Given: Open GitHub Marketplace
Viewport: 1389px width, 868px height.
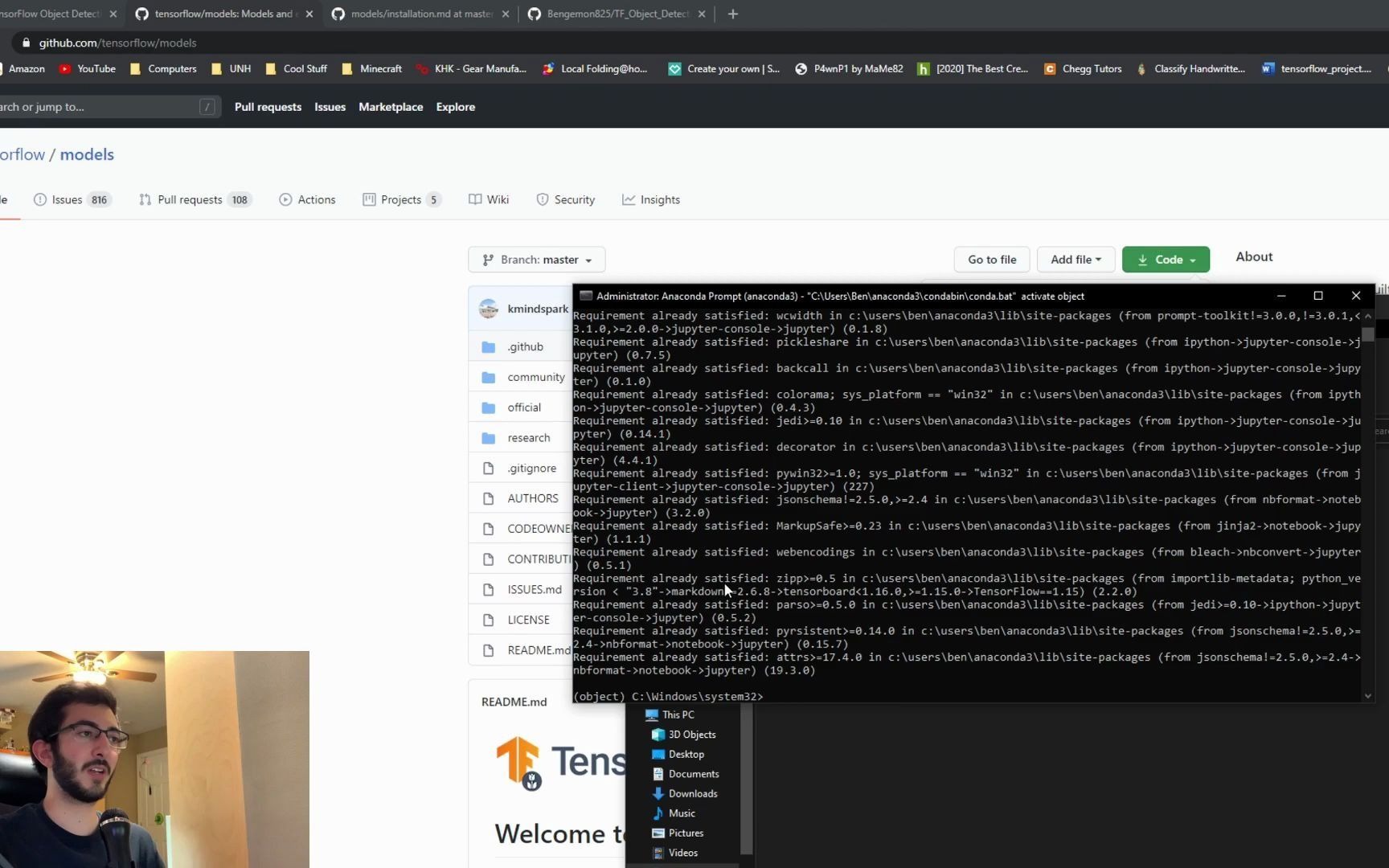Looking at the screenshot, I should click(391, 107).
